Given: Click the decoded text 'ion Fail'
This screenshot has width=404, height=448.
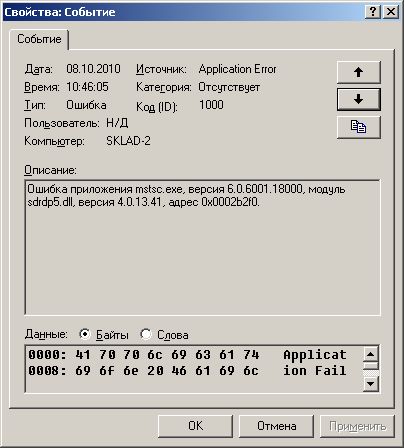Looking at the screenshot, I should 315,371.
